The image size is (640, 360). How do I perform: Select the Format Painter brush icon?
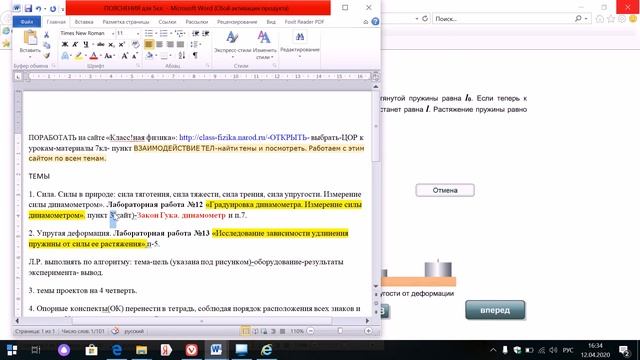pos(47,56)
